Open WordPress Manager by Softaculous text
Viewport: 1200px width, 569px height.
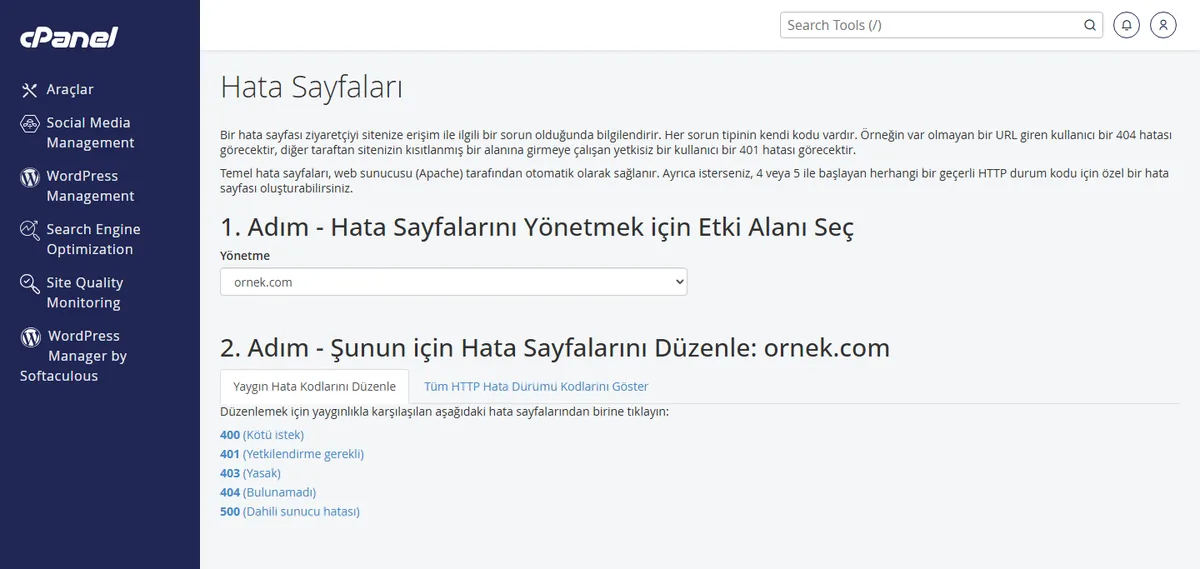tap(74, 356)
